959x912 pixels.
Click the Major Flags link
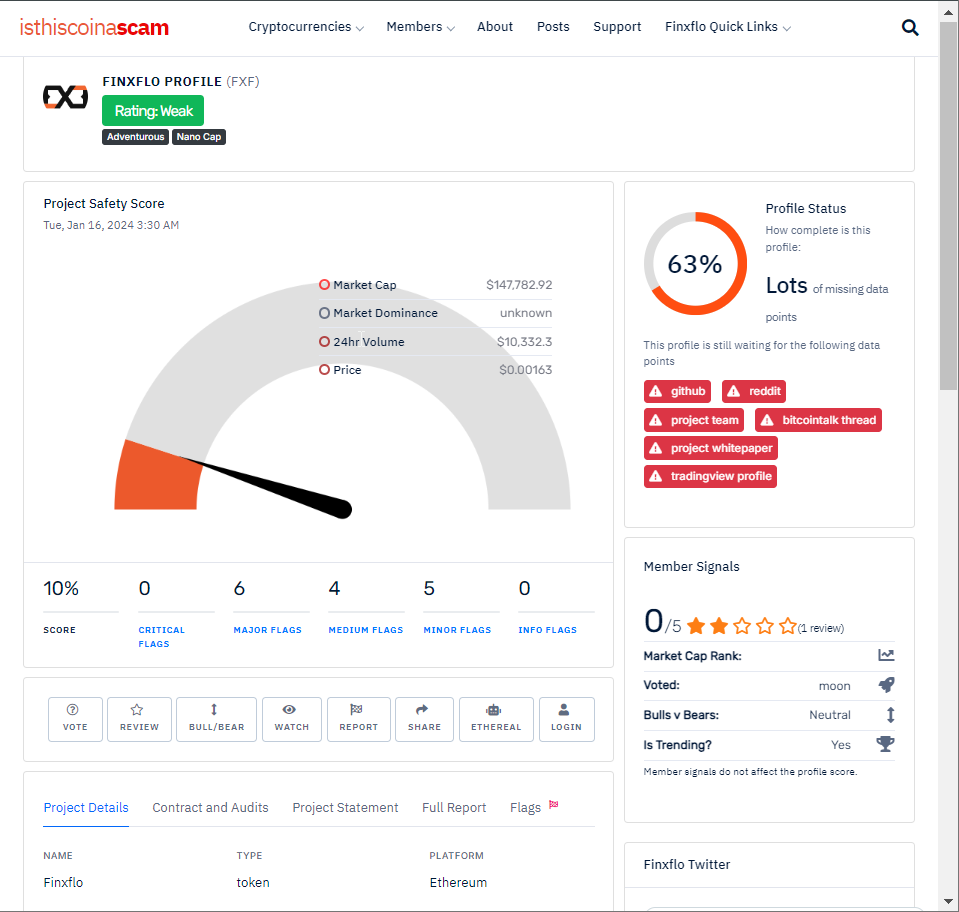tap(267, 630)
